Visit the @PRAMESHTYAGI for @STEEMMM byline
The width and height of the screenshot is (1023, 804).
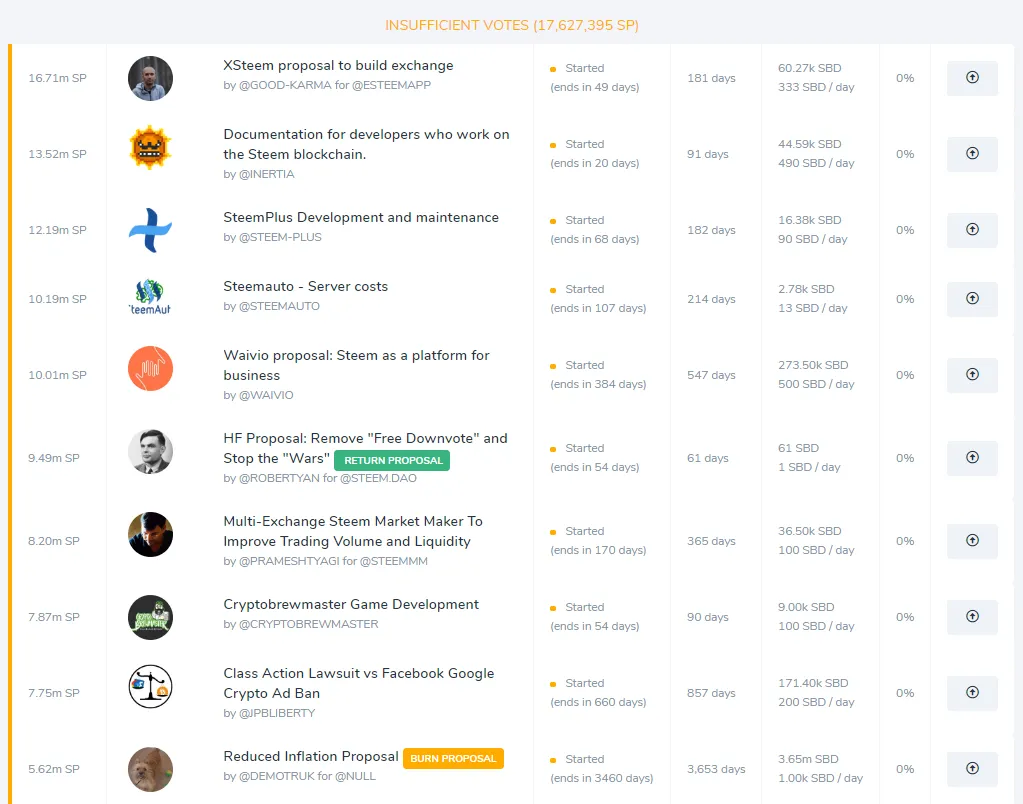tap(326, 561)
